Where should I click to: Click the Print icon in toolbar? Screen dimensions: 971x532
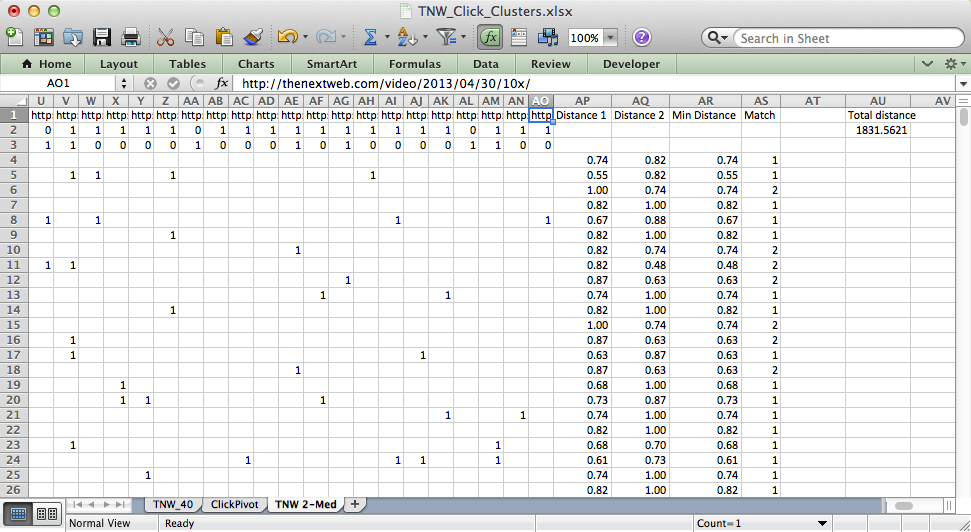click(x=130, y=38)
